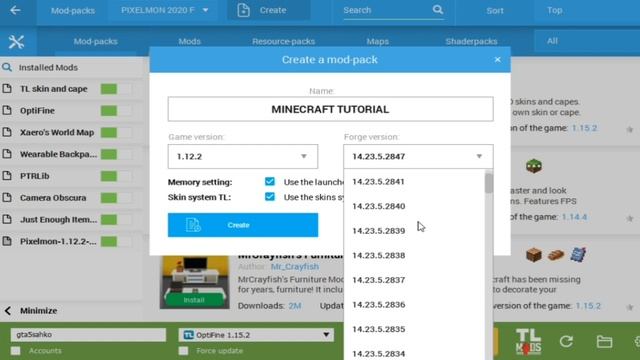
Task: Toggle Camera Obscura mod switch
Action: click(116, 198)
